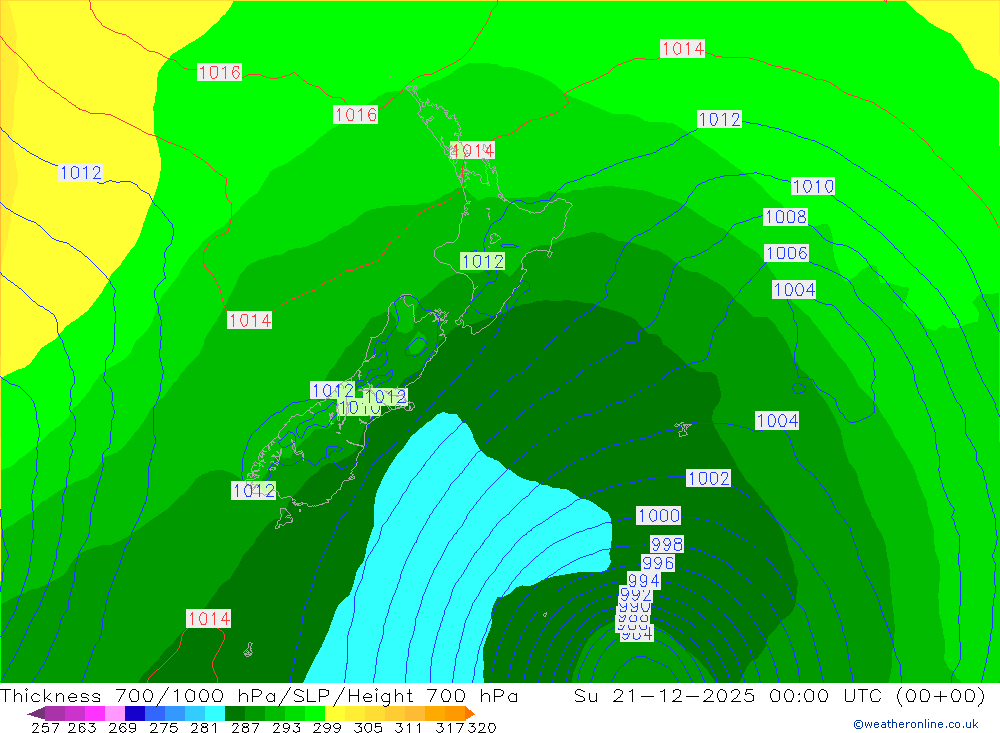Image resolution: width=1000 pixels, height=733 pixels.
Task: Click the 994 isobar label
Action: coord(643,581)
